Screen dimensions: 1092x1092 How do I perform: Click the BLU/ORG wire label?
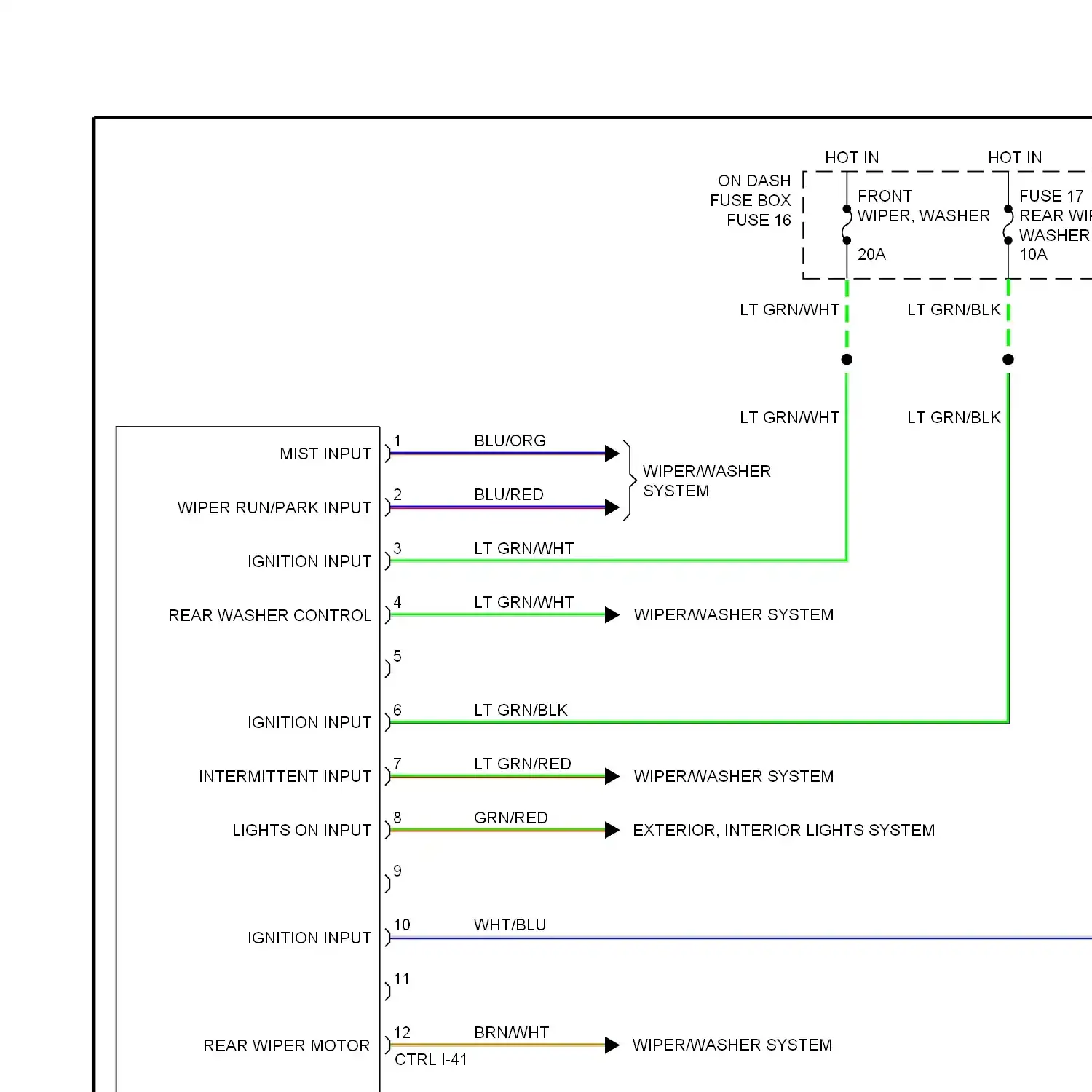tap(510, 440)
